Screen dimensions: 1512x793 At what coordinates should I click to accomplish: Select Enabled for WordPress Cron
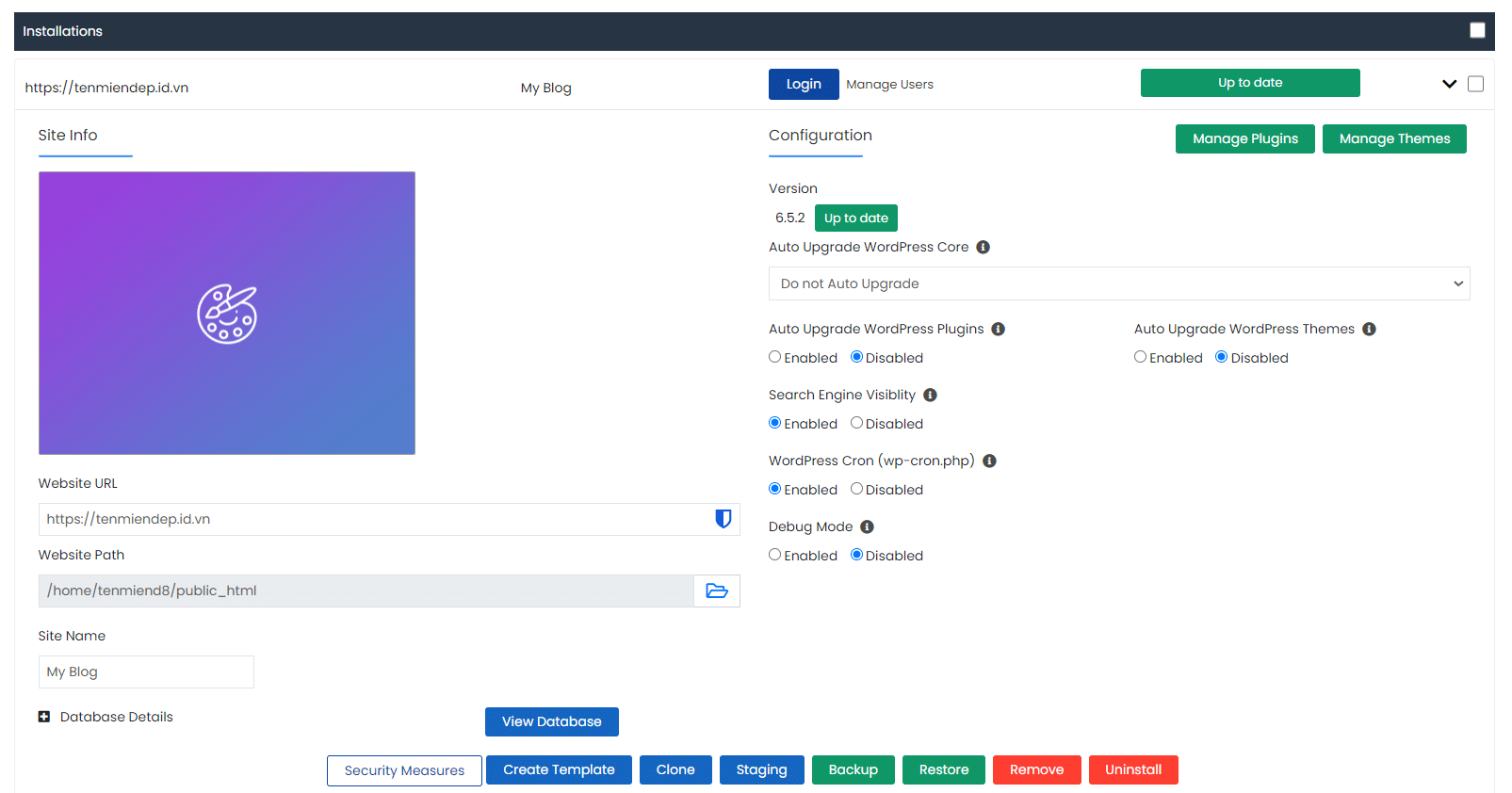[774, 489]
